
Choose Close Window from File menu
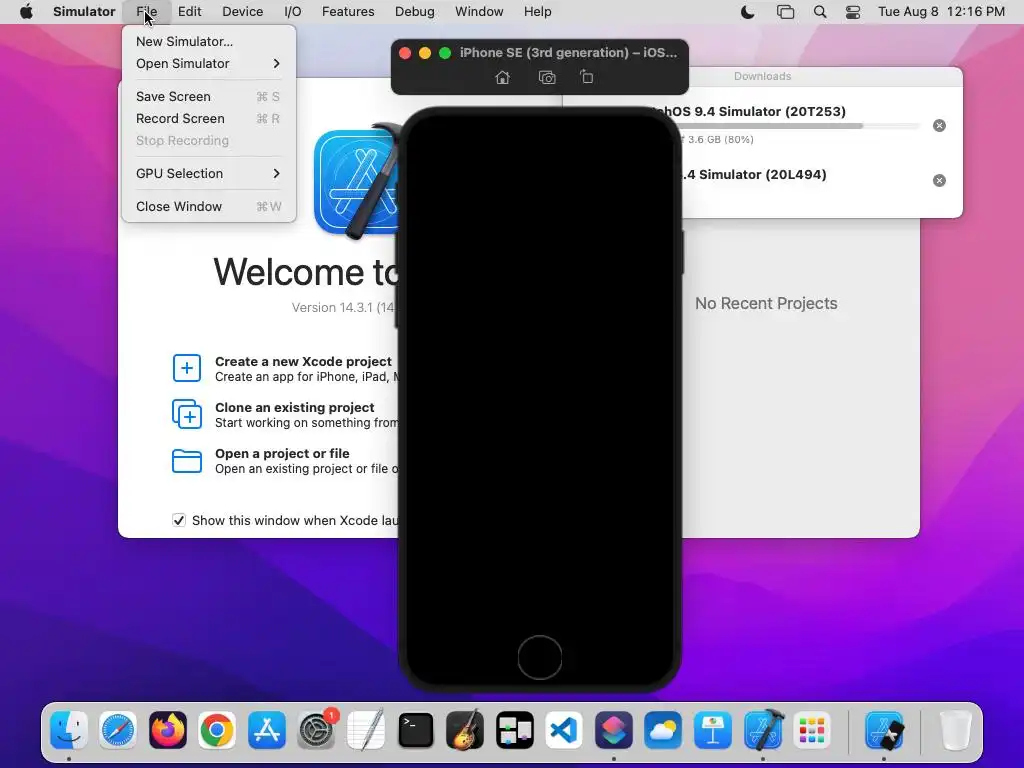pyautogui.click(x=208, y=206)
